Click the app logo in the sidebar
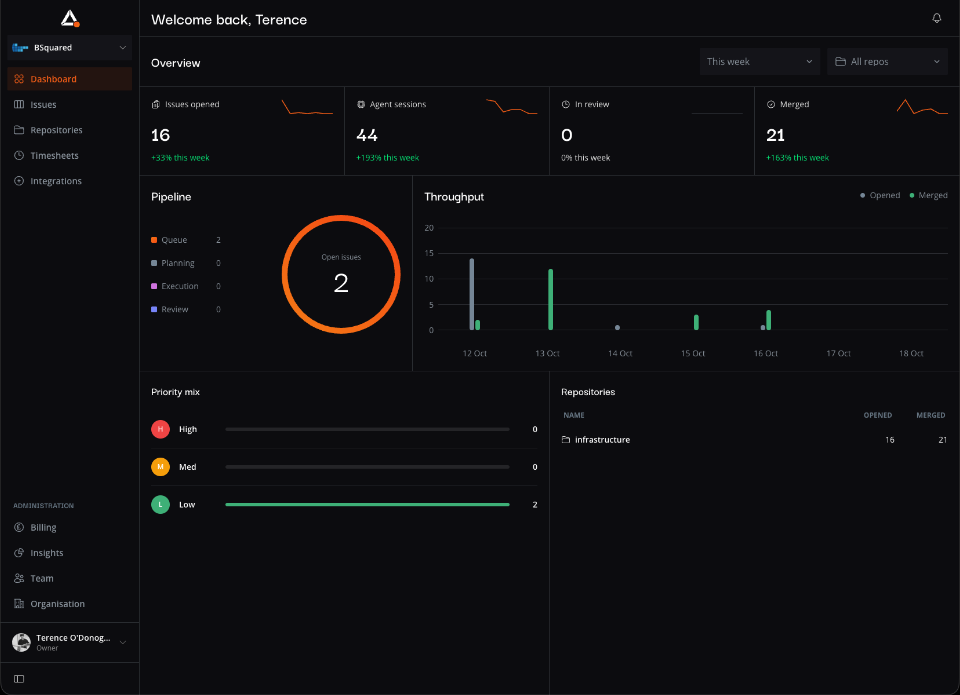Screen dimensions: 960x695 coord(70,18)
